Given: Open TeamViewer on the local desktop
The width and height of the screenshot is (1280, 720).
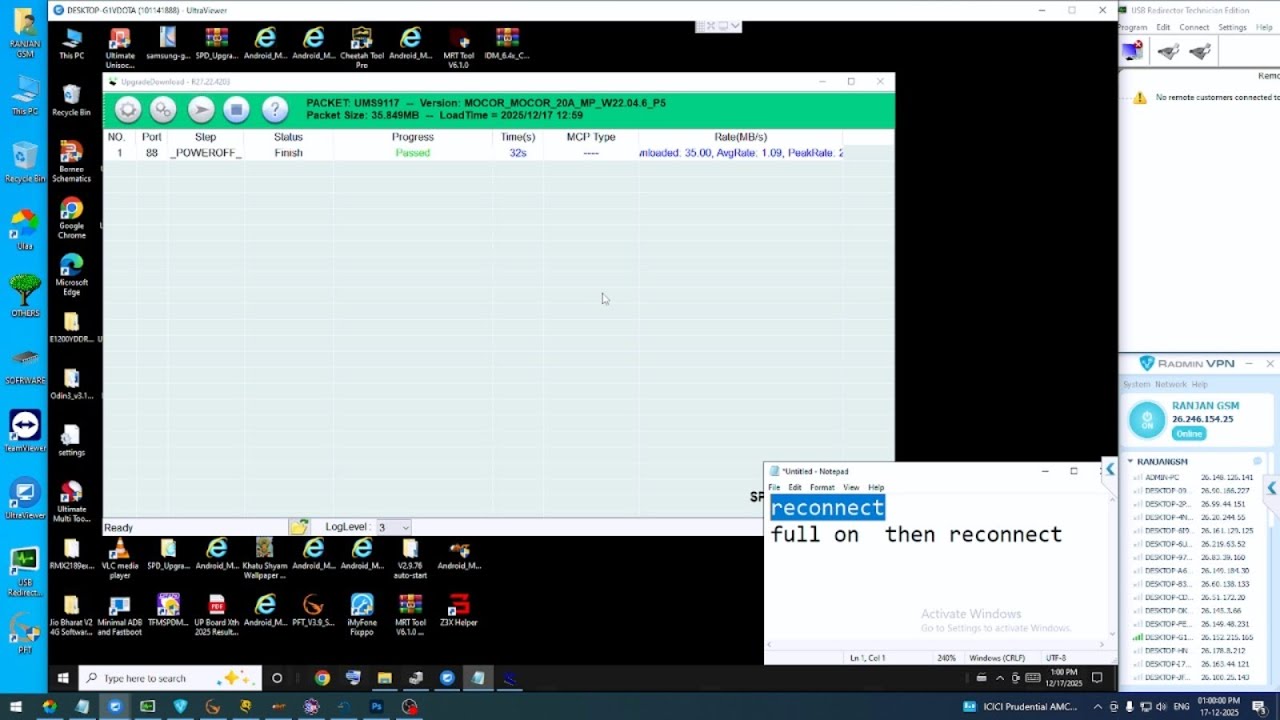Looking at the screenshot, I should click(x=25, y=430).
